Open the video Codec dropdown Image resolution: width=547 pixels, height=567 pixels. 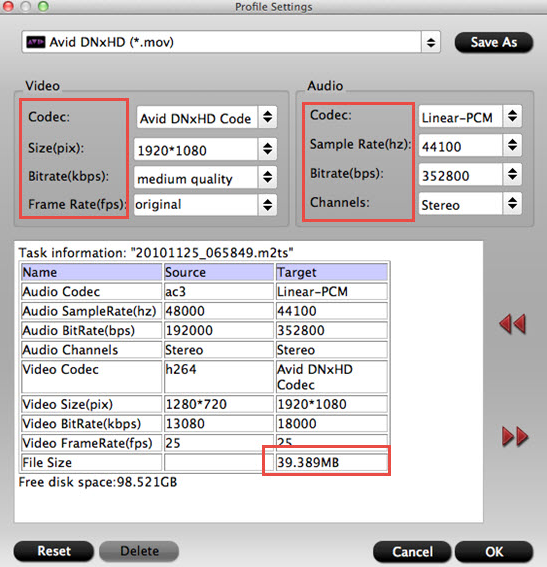pyautogui.click(x=268, y=117)
